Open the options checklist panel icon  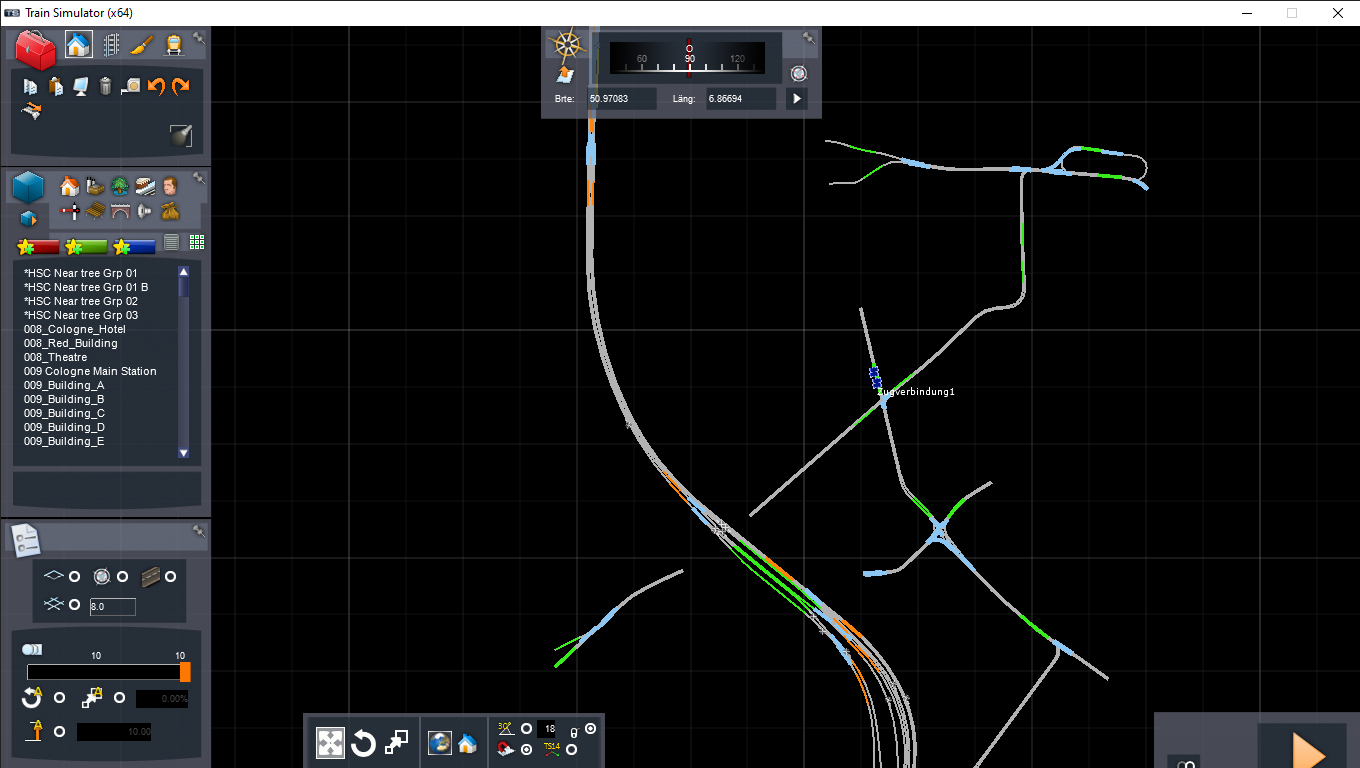27,540
